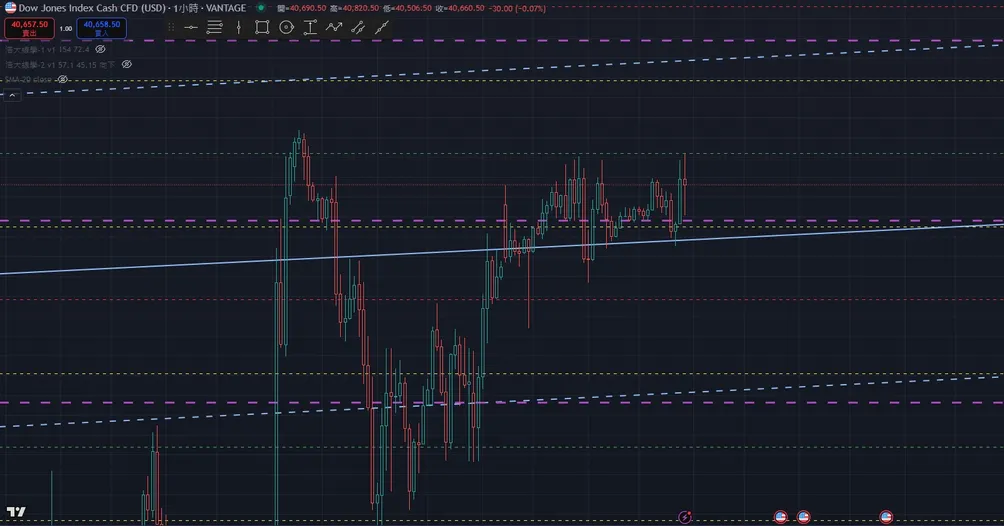Image resolution: width=1004 pixels, height=526 pixels.
Task: Click the red sell button 40,657.50
Action: coord(29,28)
